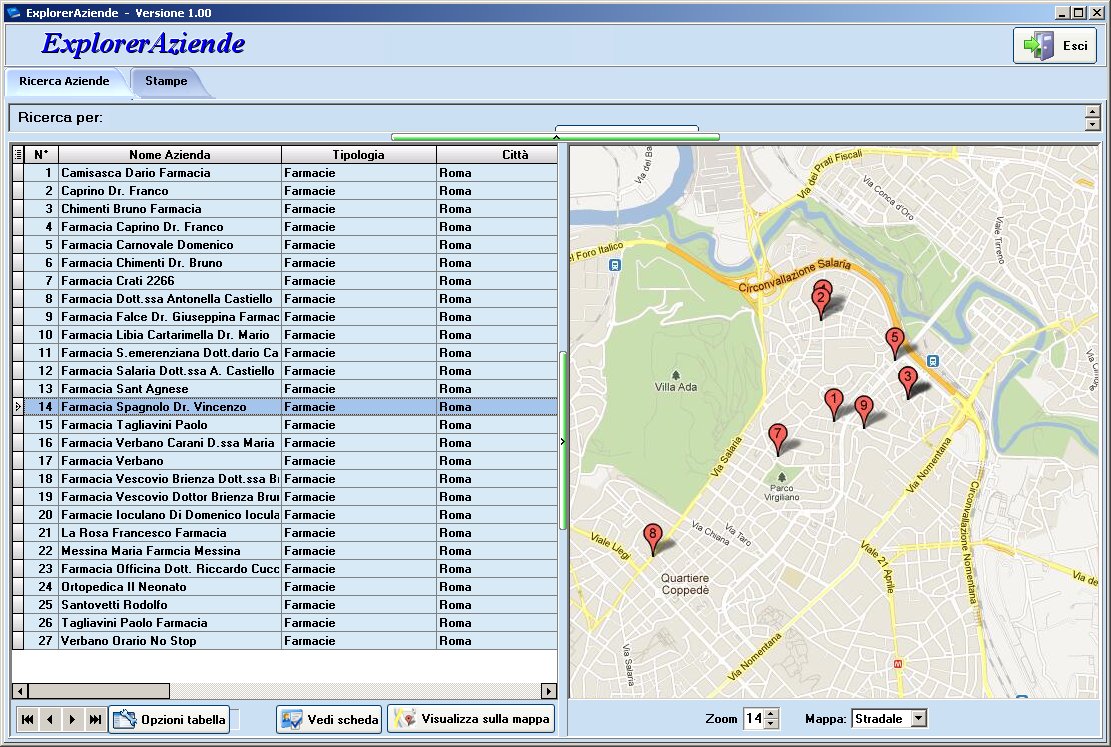Viewport: 1111px width, 747px height.
Task: Collapse table via vertical splitter arrow
Action: pos(563,441)
